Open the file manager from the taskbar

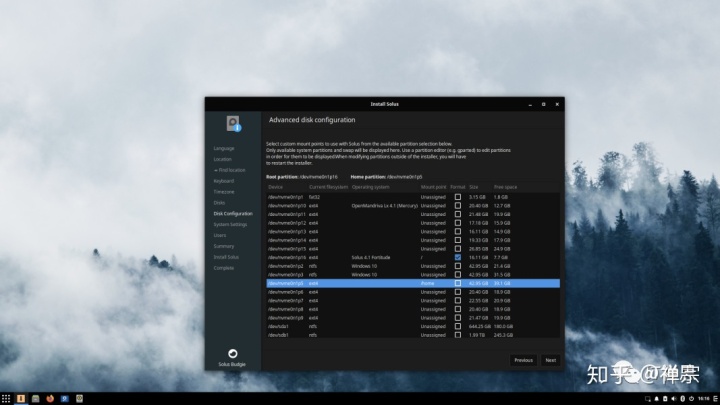[35, 399]
